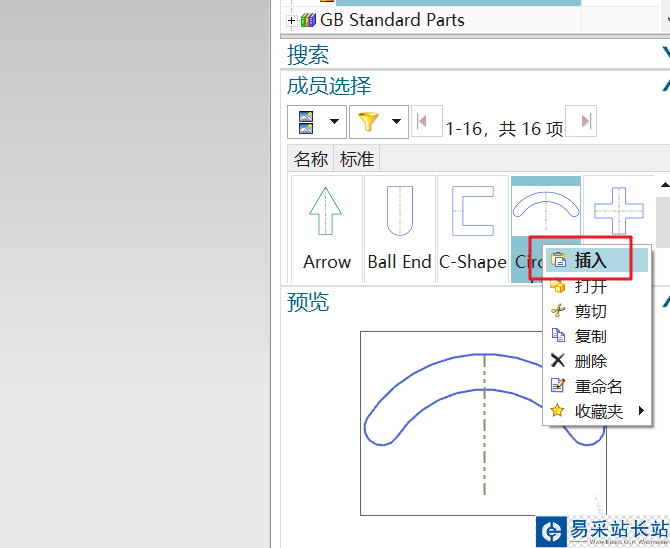Expand the GB Standard Parts tree node
Viewport: 670px width, 548px height.
[291, 20]
